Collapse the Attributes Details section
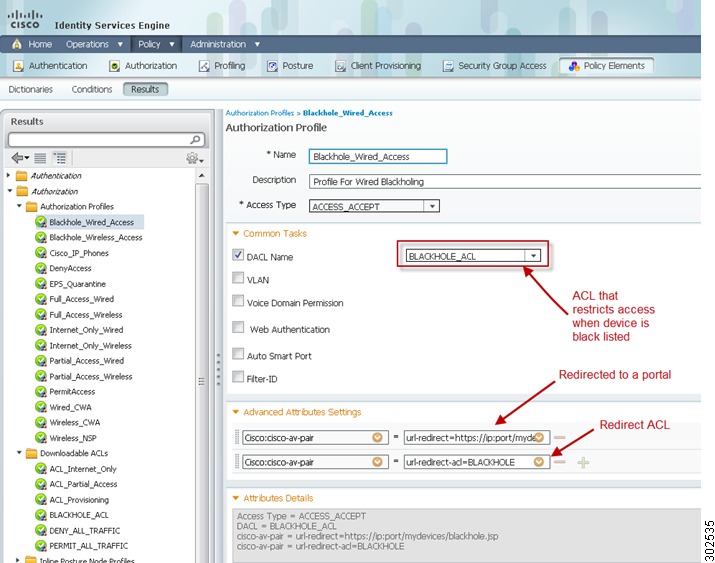The height and width of the screenshot is (563, 715). [x=236, y=498]
